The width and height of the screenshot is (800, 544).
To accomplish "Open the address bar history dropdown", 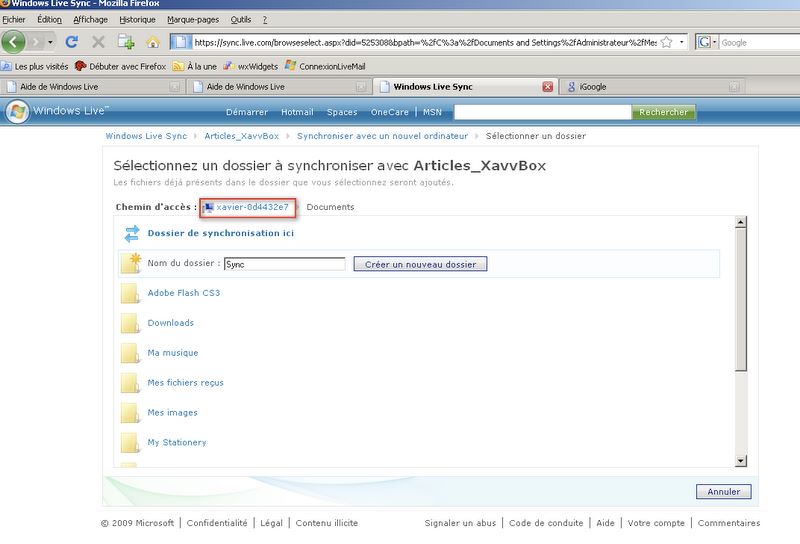I will pyautogui.click(x=681, y=42).
